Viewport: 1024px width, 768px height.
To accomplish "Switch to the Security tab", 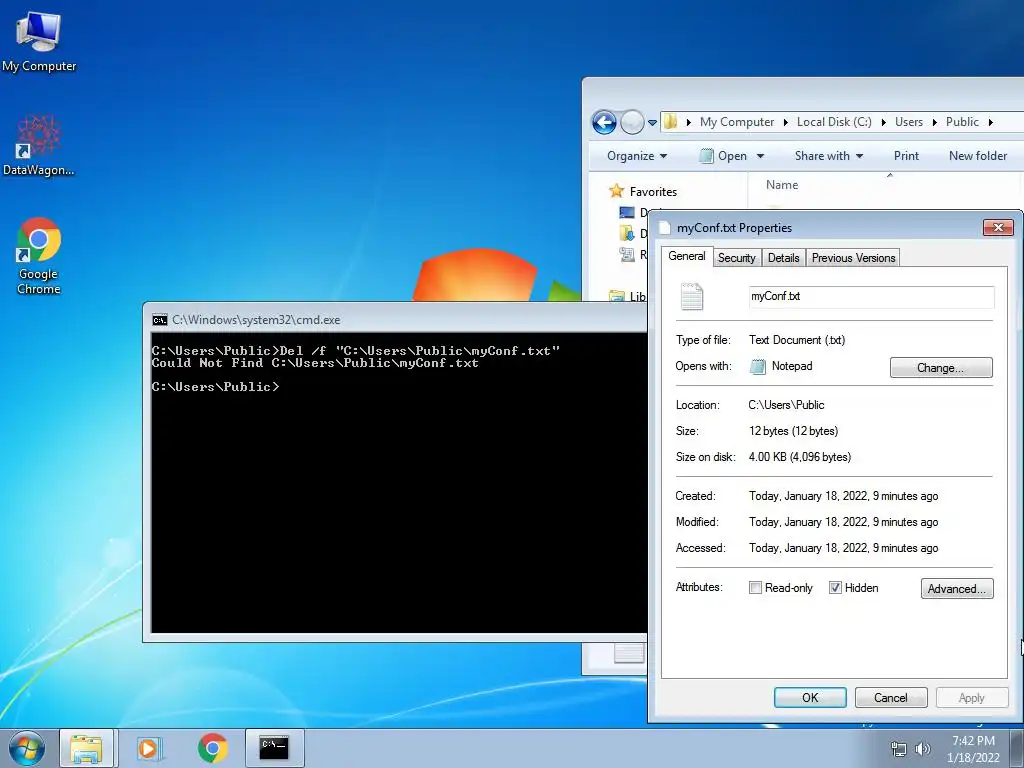I will click(x=736, y=258).
